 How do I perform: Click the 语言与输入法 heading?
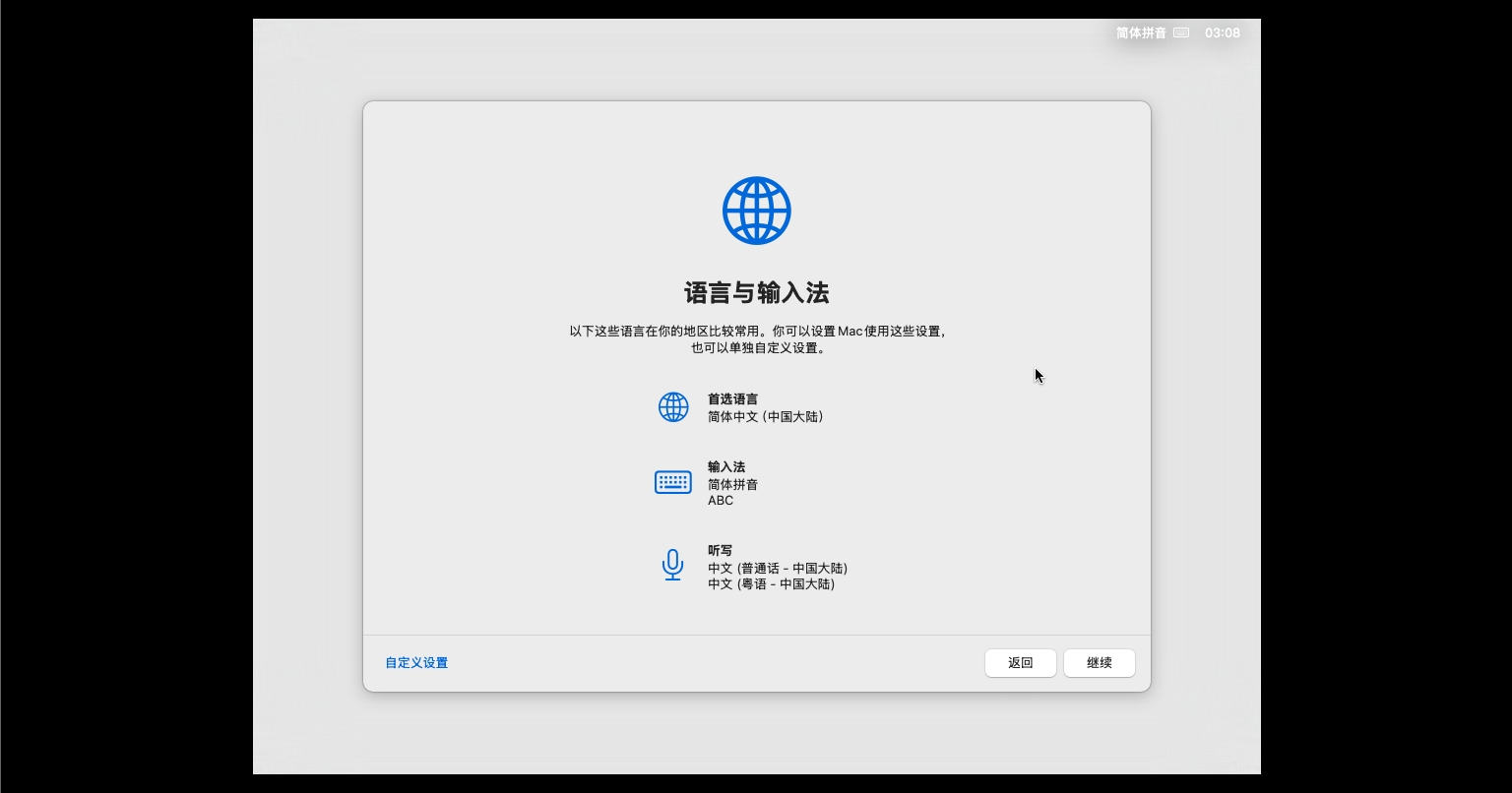click(756, 292)
